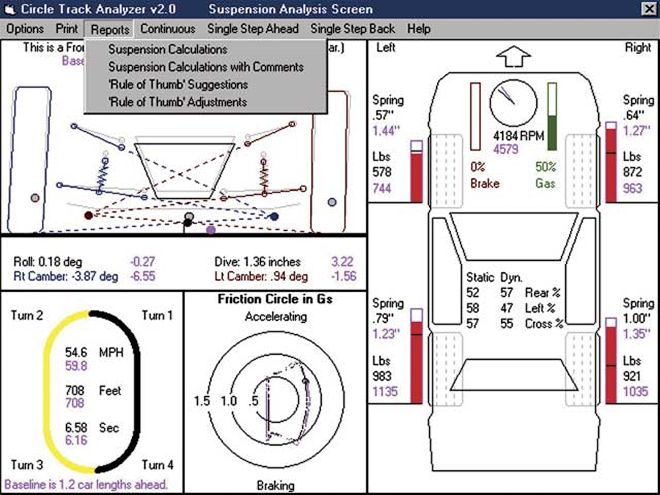Image resolution: width=660 pixels, height=495 pixels.
Task: Click the left rear '983' Lbs value
Action: (382, 376)
